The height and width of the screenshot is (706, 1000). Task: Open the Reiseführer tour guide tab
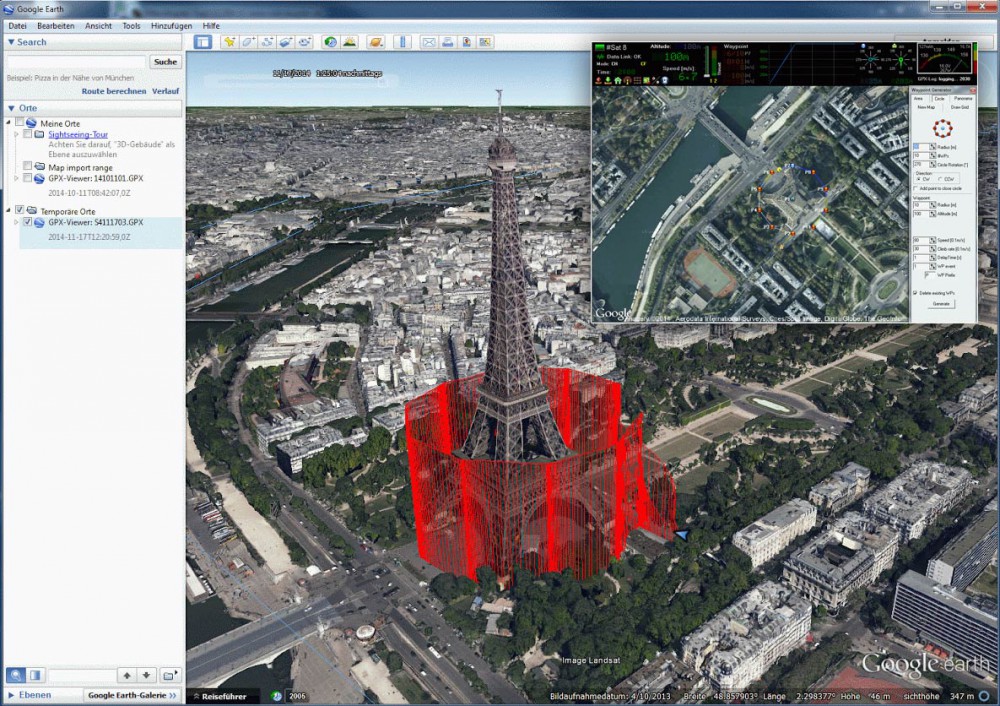(221, 696)
